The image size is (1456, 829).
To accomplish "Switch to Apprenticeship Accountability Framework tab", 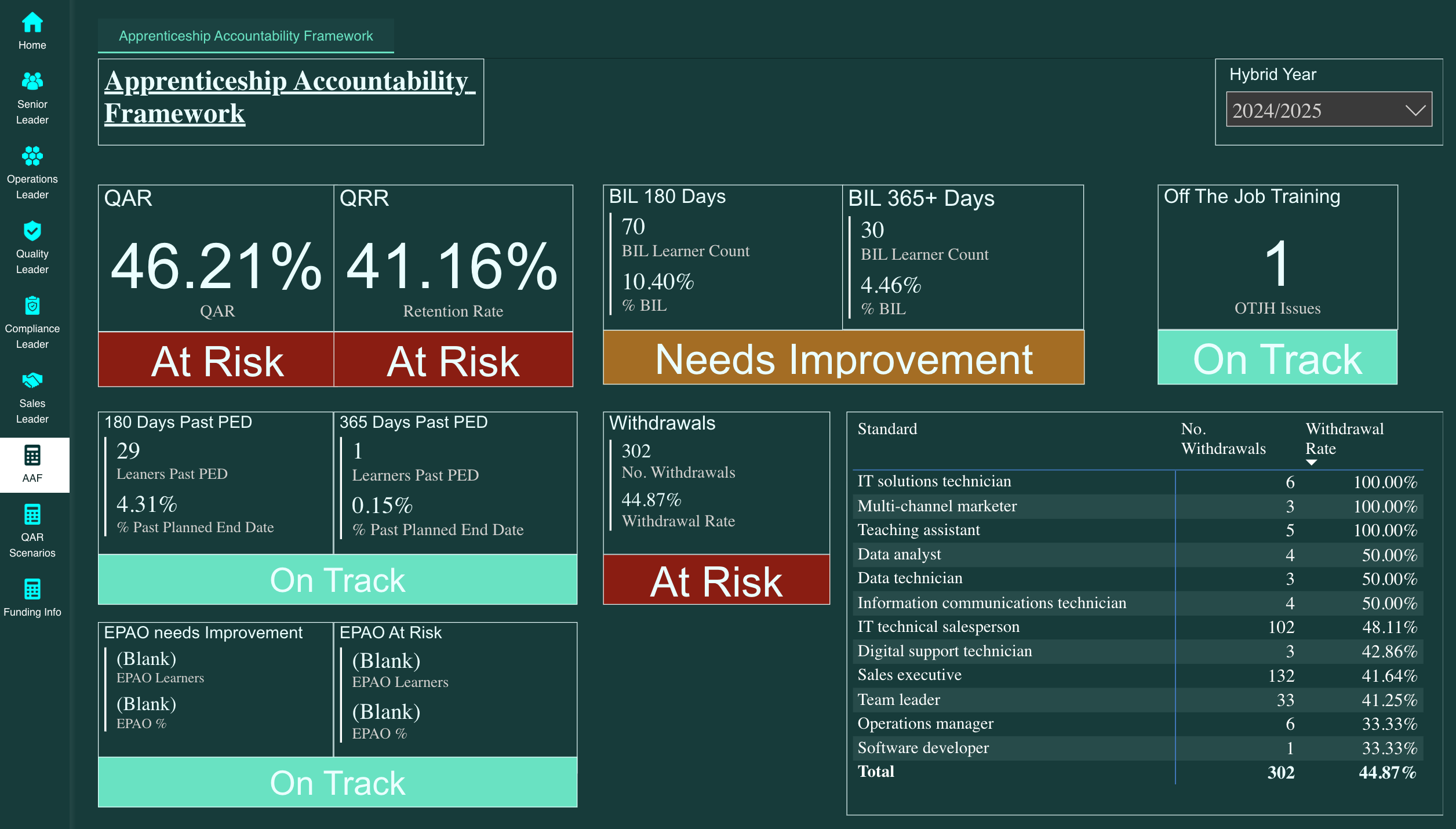I will point(246,36).
